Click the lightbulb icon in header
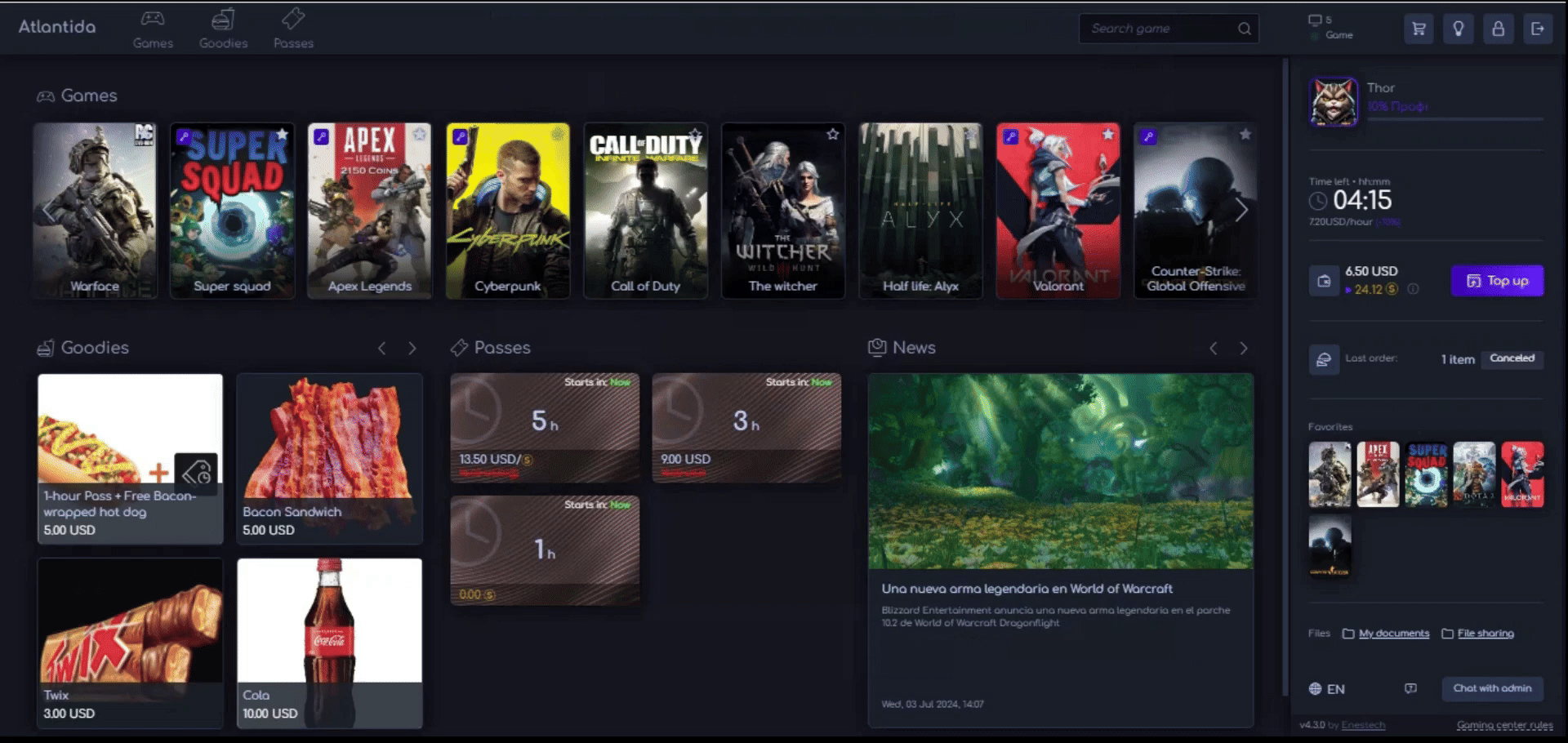 tap(1459, 29)
